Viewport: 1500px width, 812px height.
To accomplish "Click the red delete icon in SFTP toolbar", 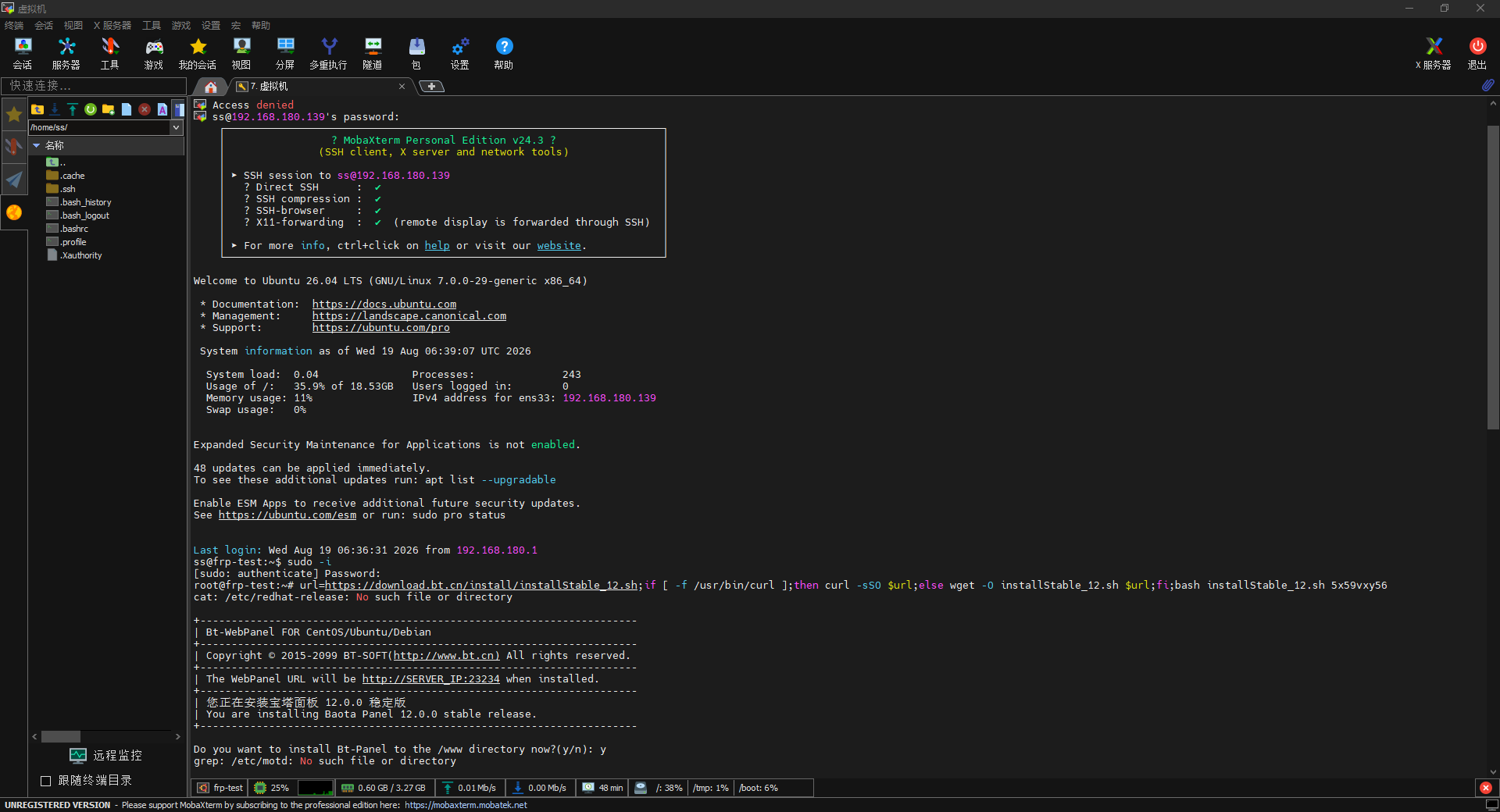I will pos(145,109).
